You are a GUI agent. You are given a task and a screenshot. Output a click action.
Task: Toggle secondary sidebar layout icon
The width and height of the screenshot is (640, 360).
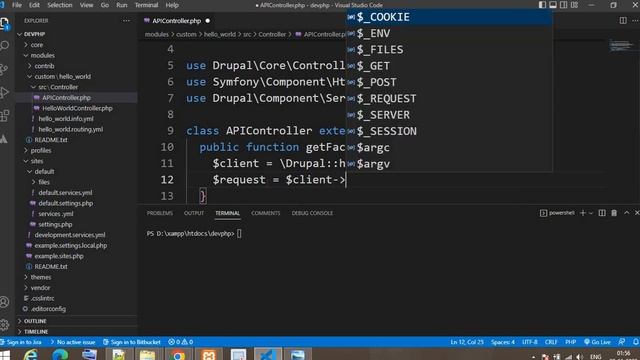[564, 5]
